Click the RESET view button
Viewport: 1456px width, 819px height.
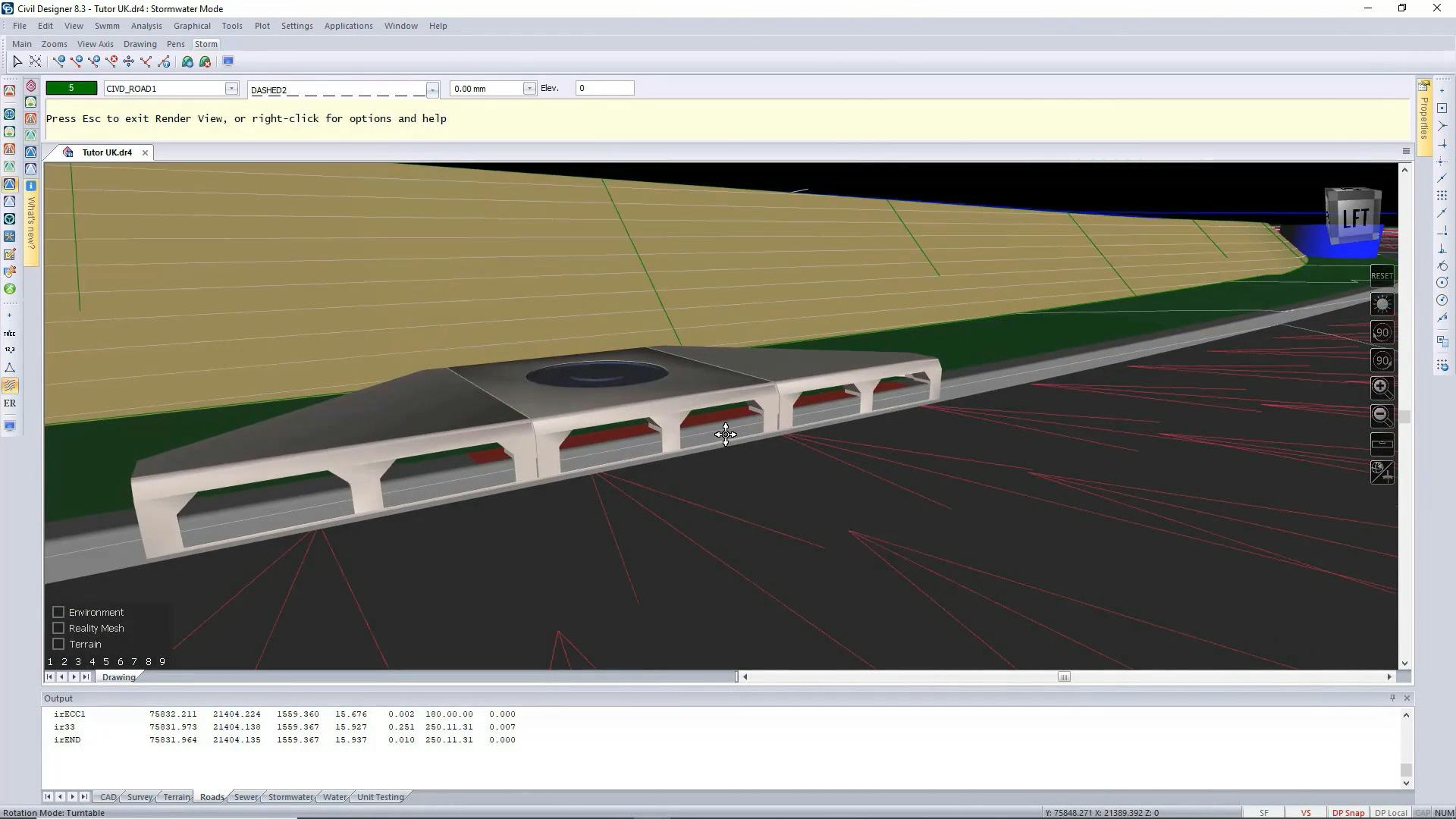1382,276
